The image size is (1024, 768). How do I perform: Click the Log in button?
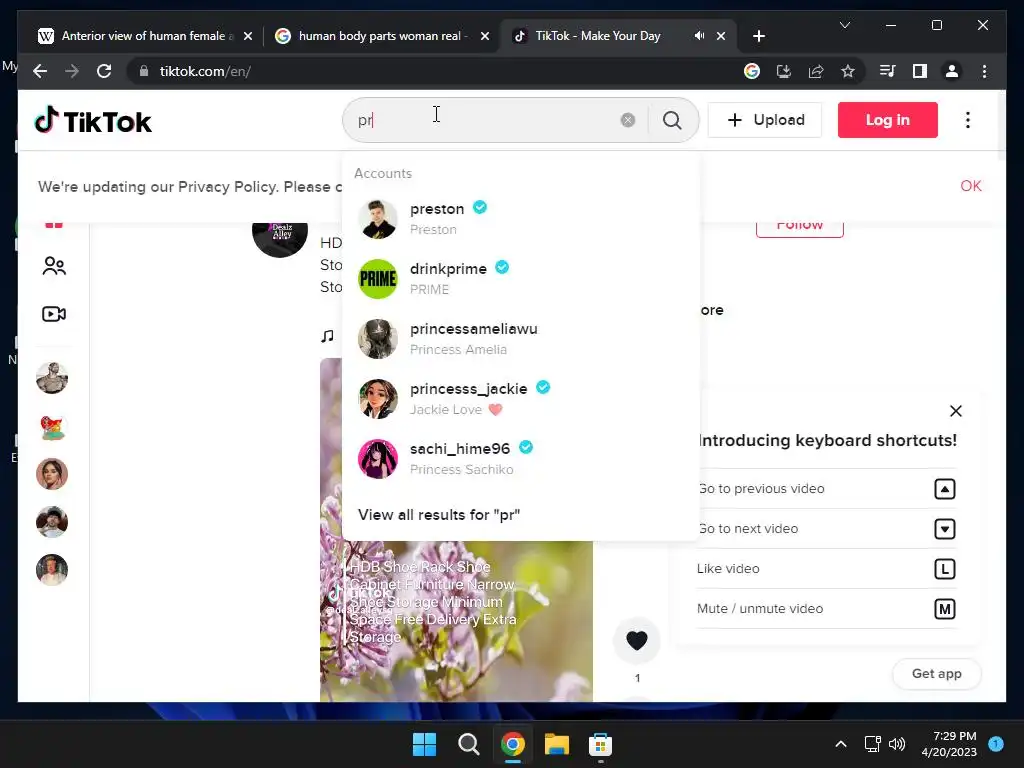888,120
